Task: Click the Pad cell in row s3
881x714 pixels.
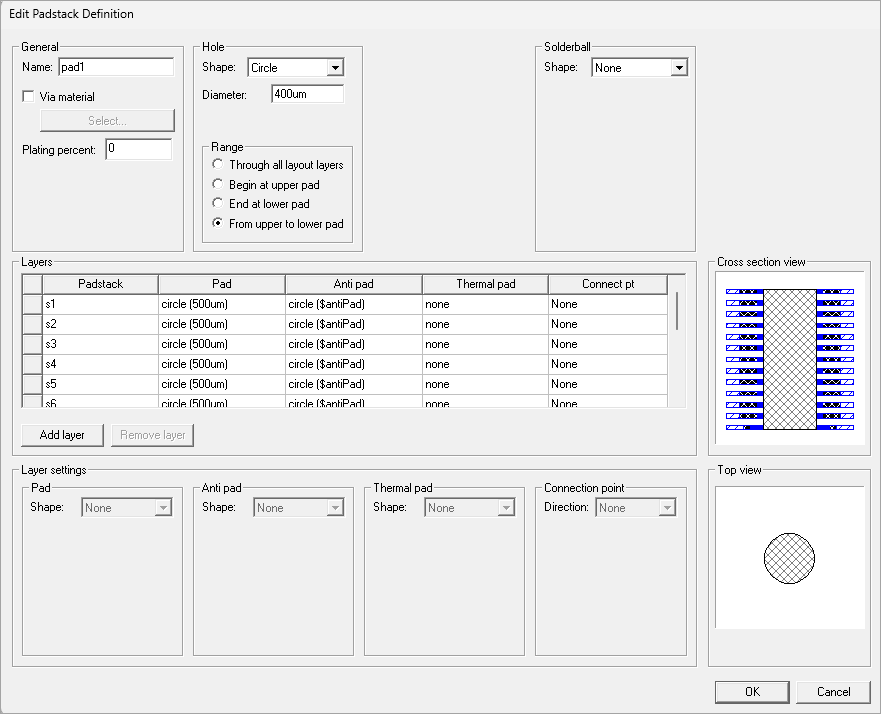Action: (x=222, y=344)
